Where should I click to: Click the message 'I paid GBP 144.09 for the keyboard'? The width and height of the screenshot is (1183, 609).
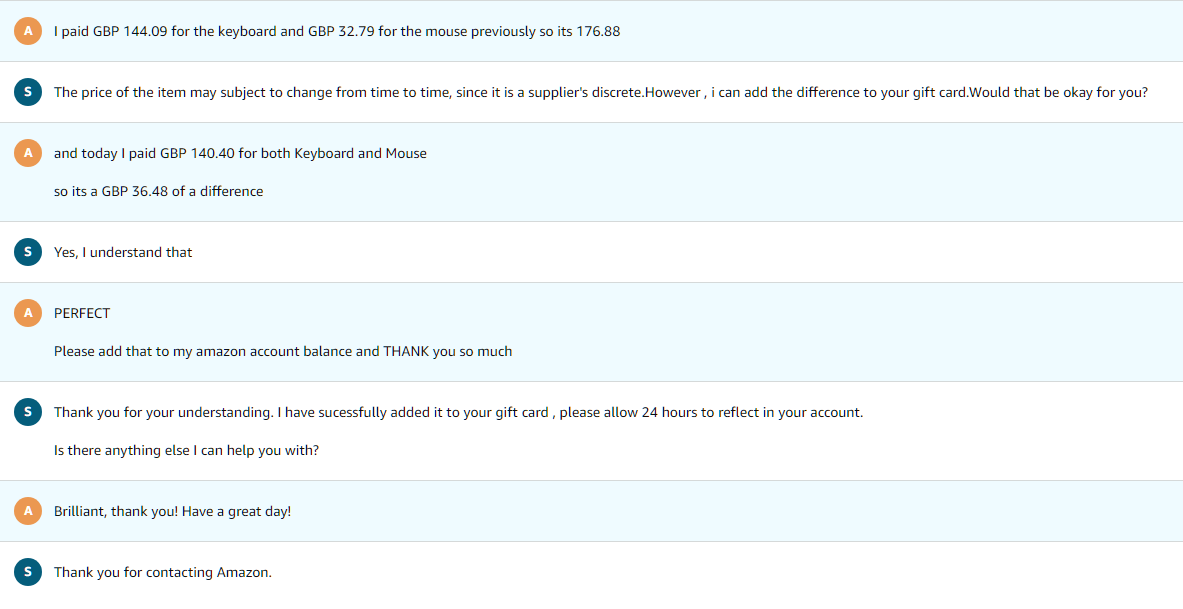336,32
